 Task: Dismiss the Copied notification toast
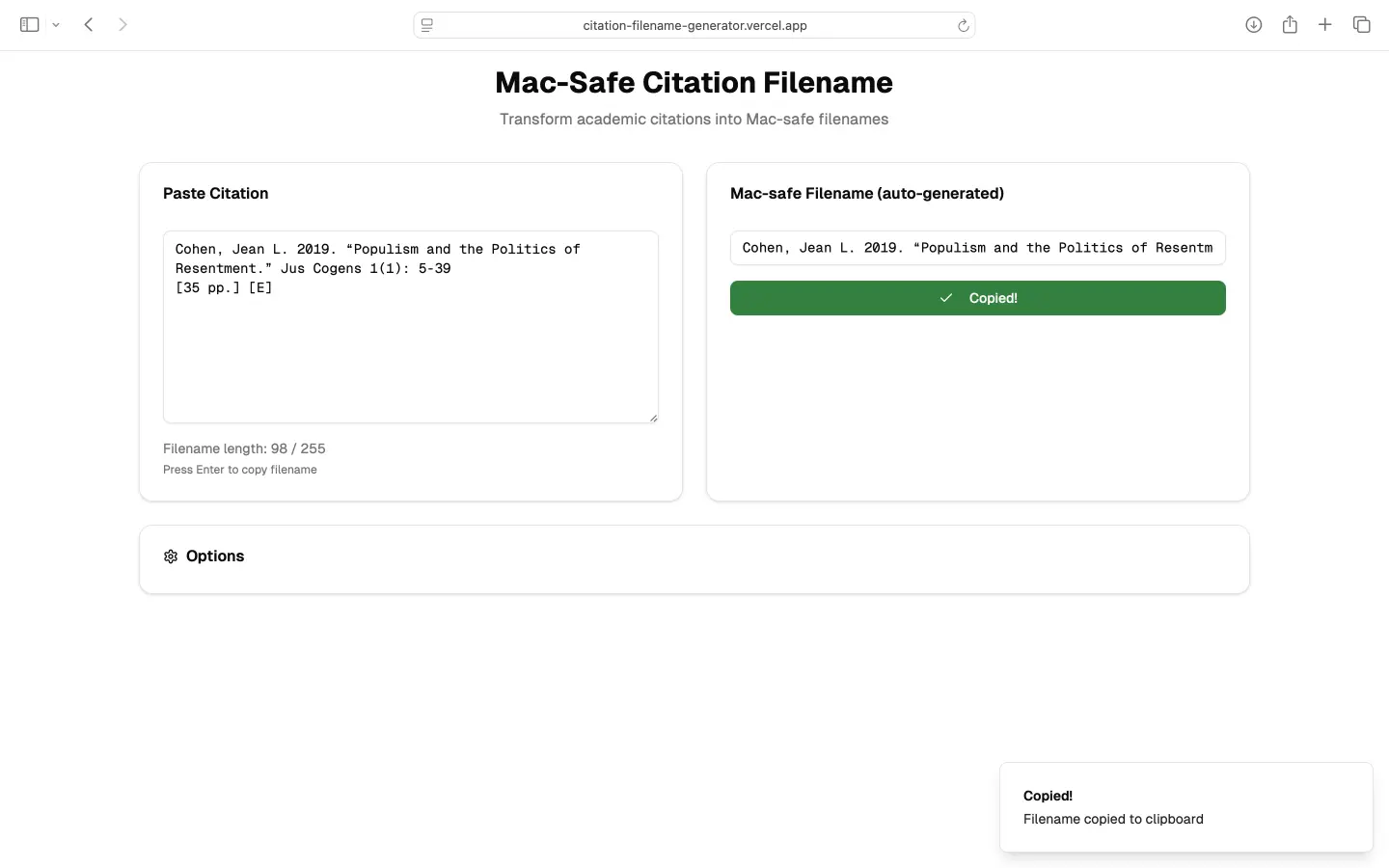pos(1185,807)
